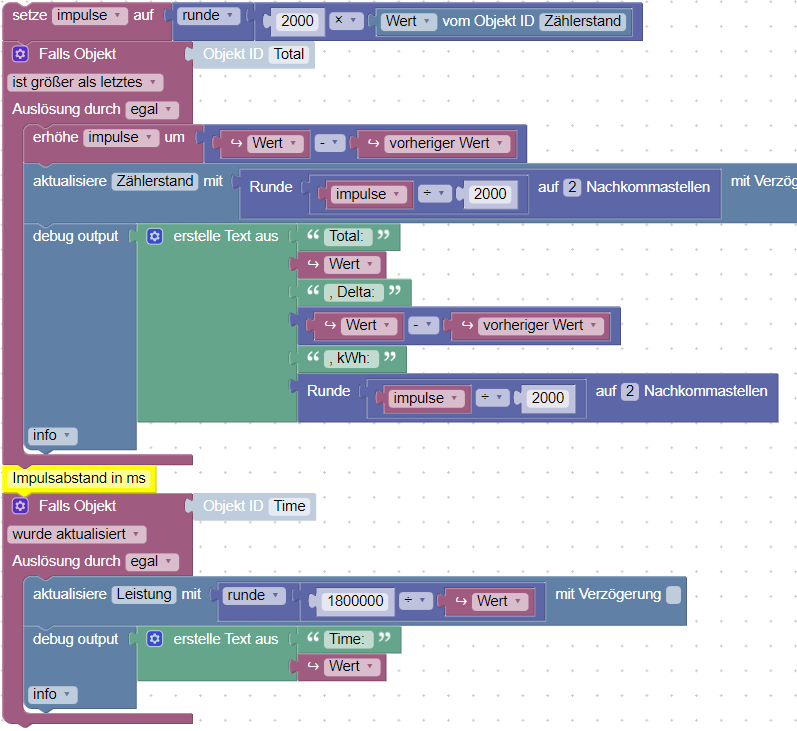The height and width of the screenshot is (731, 797).
Task: Open egal dropdown under Objekt ID Total trigger
Action: tap(152, 110)
